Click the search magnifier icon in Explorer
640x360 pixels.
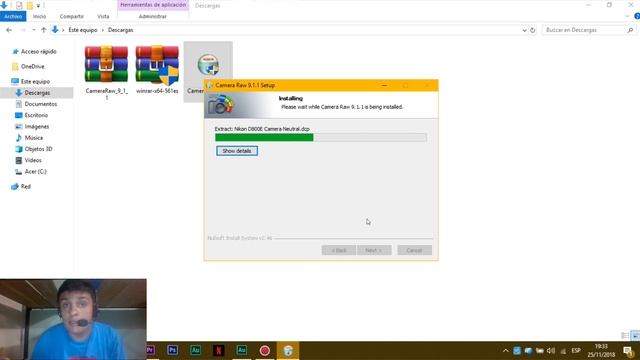[630, 30]
